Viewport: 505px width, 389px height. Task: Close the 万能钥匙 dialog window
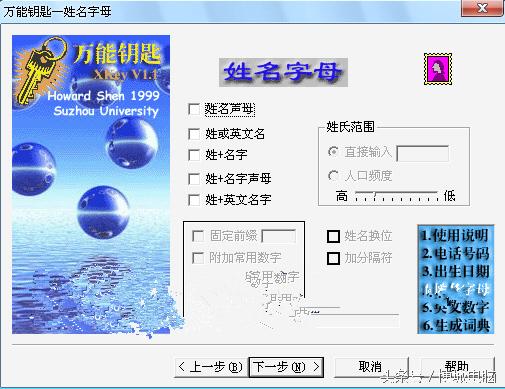(x=482, y=8)
